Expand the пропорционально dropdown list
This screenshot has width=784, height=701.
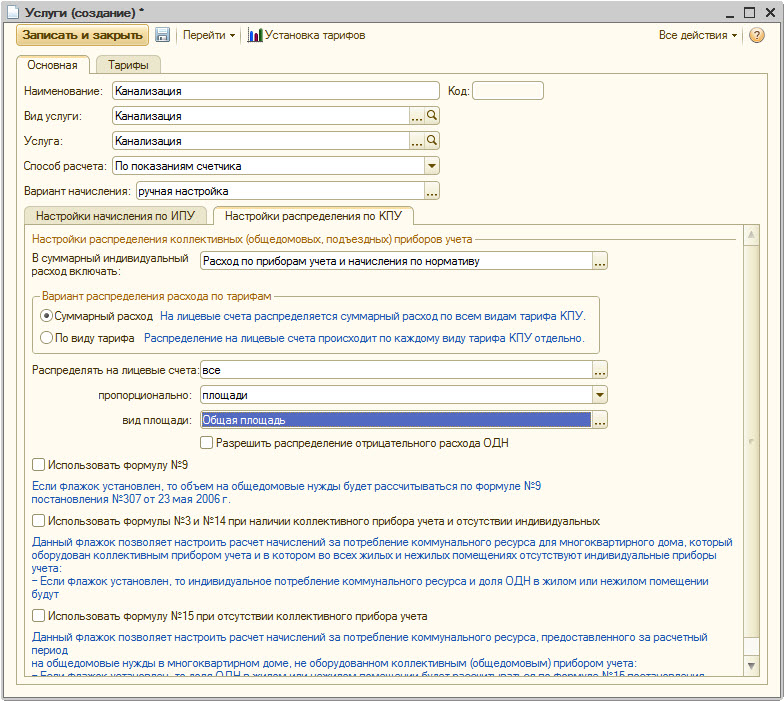[600, 395]
